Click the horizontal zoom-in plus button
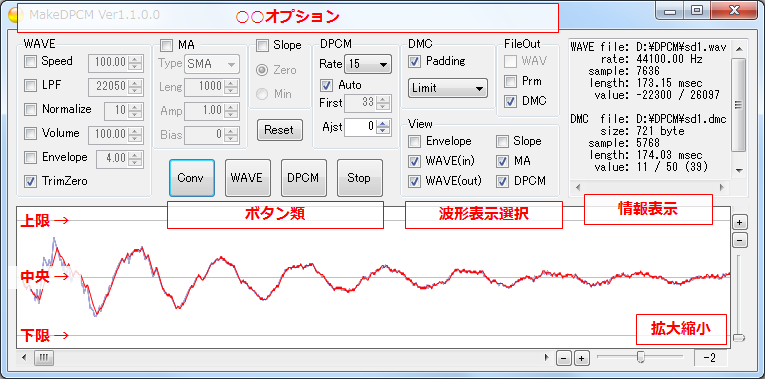This screenshot has height=379, width=765. pyautogui.click(x=581, y=358)
